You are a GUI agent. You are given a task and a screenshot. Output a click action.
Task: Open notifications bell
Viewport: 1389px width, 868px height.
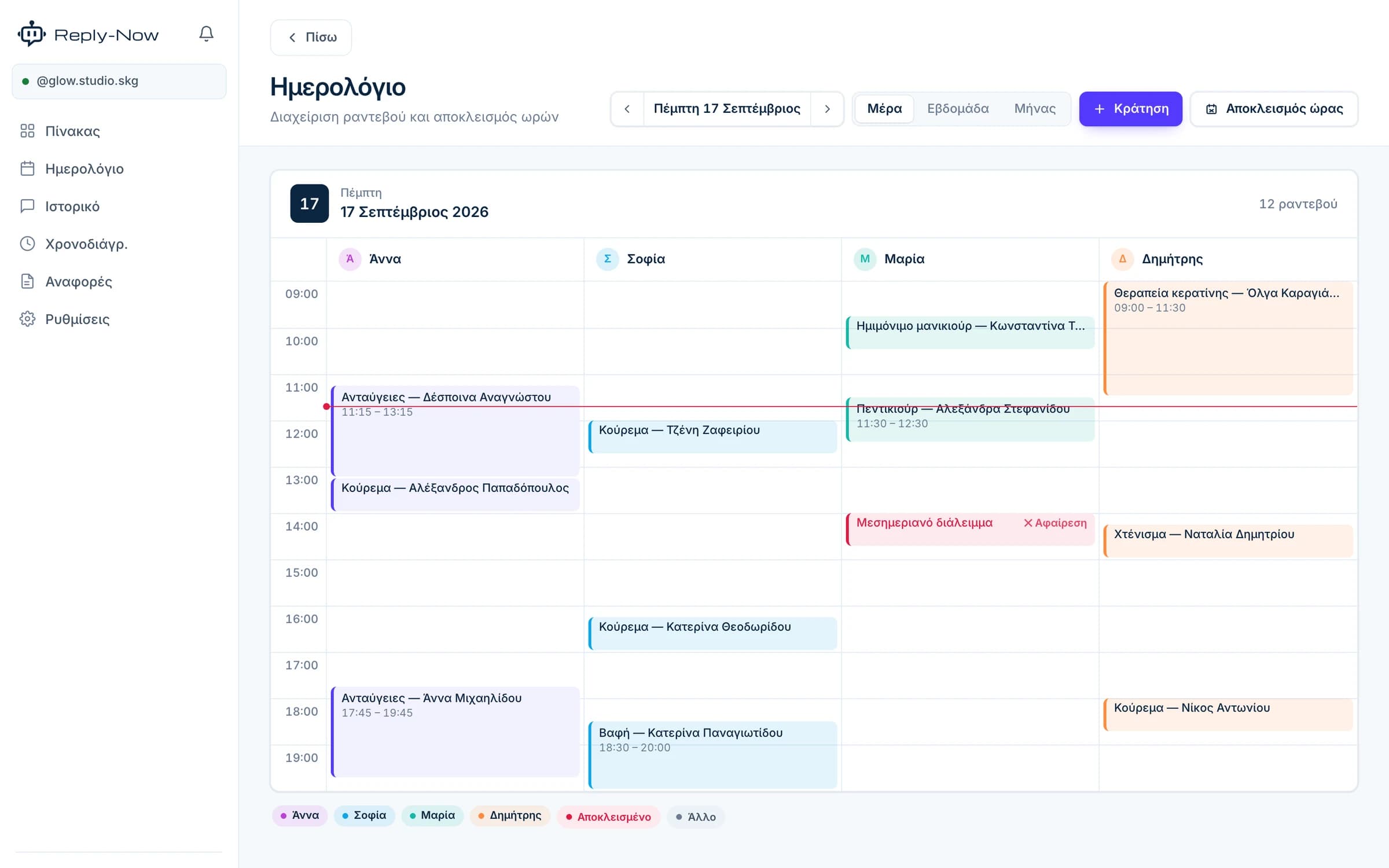coord(206,34)
